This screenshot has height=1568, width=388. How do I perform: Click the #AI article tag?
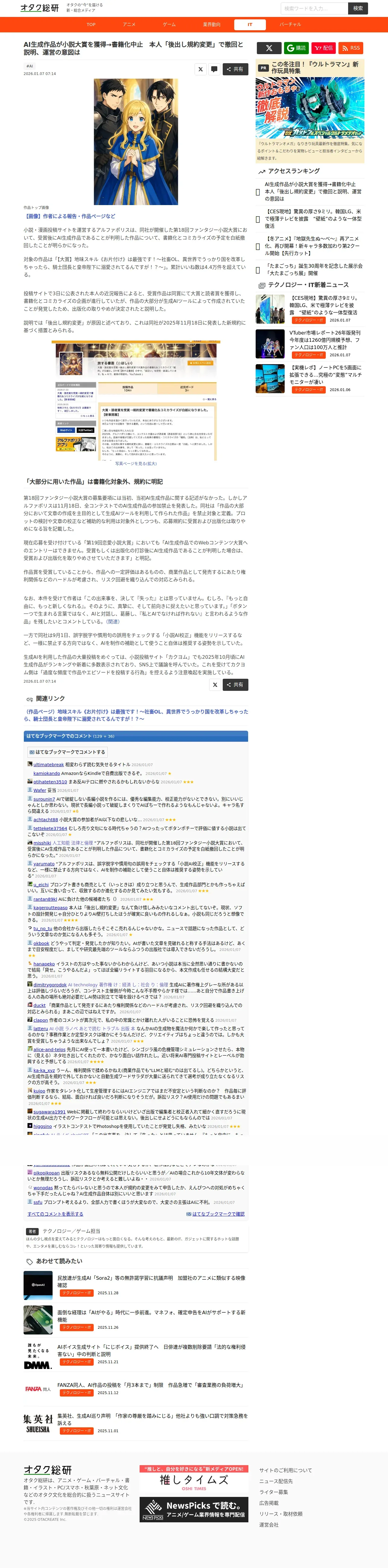[29, 66]
